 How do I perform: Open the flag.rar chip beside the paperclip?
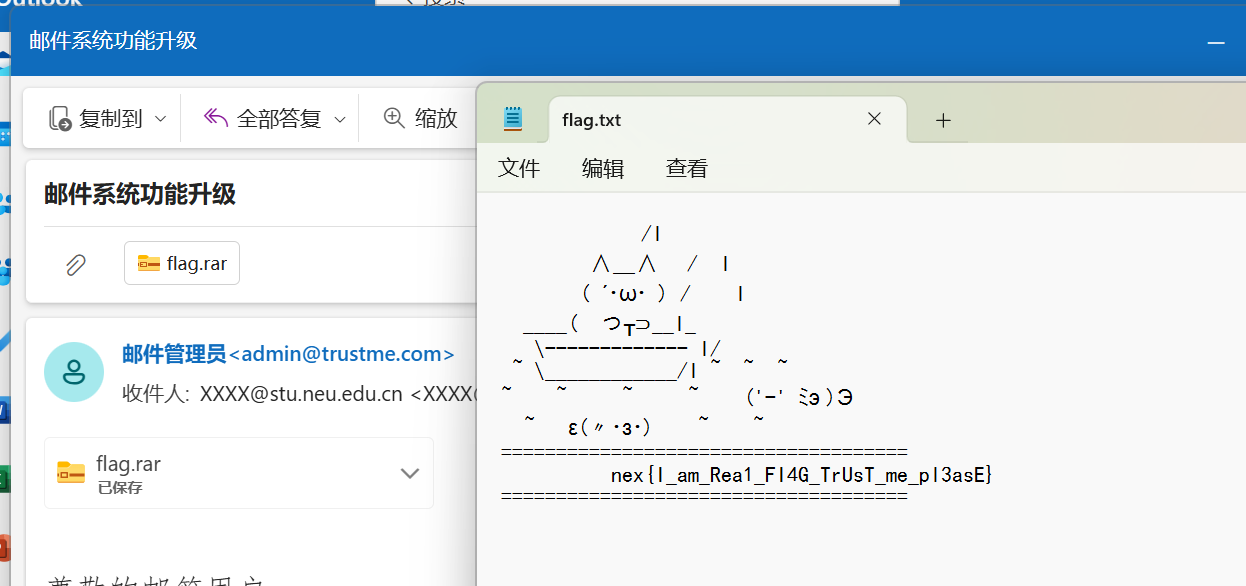point(182,264)
